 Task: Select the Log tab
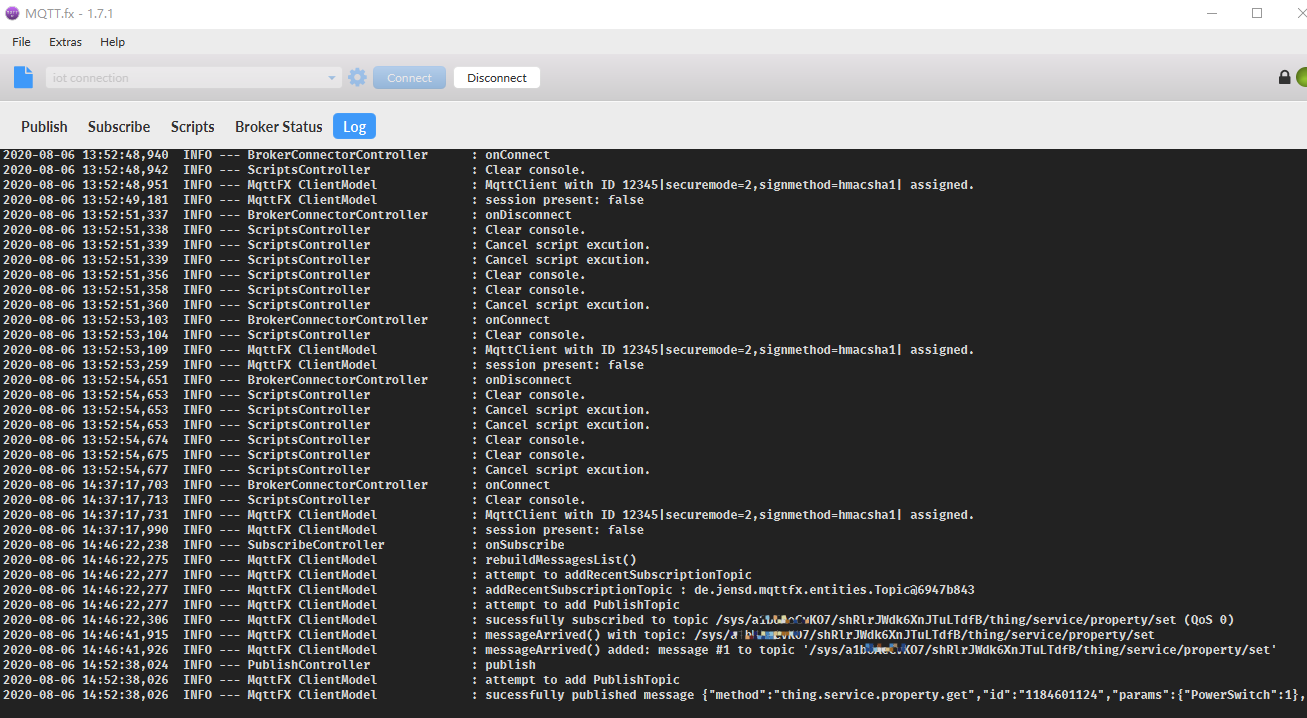point(354,126)
